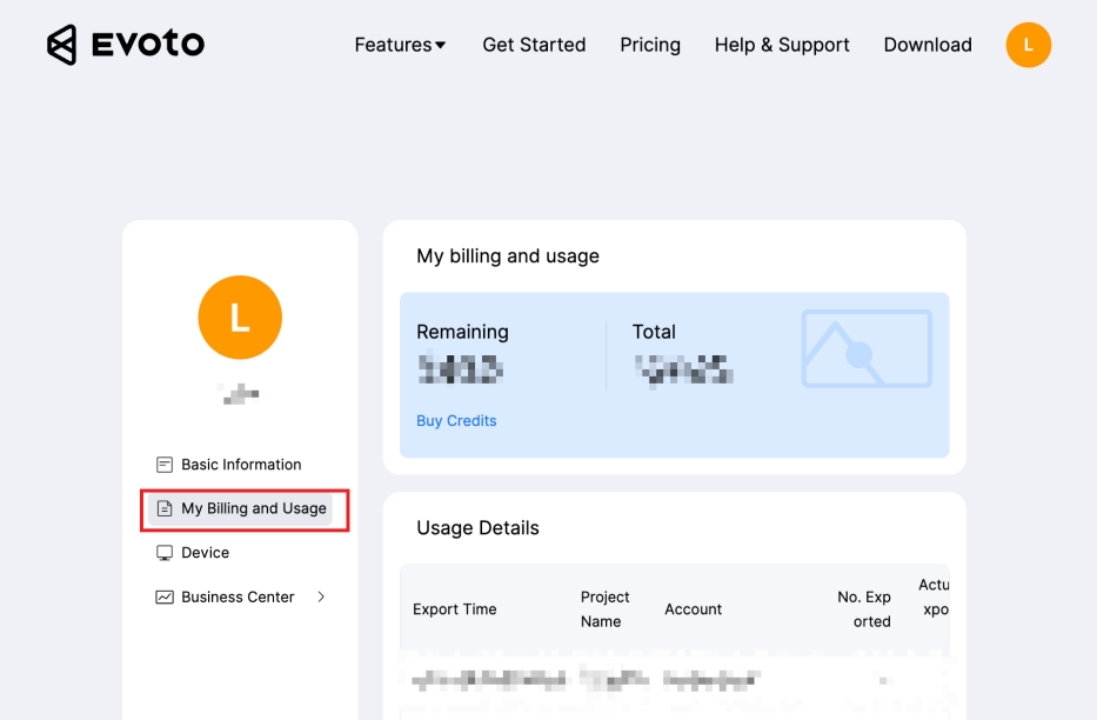This screenshot has width=1097, height=720.
Task: Click the Evoto logo icon
Action: tap(62, 45)
